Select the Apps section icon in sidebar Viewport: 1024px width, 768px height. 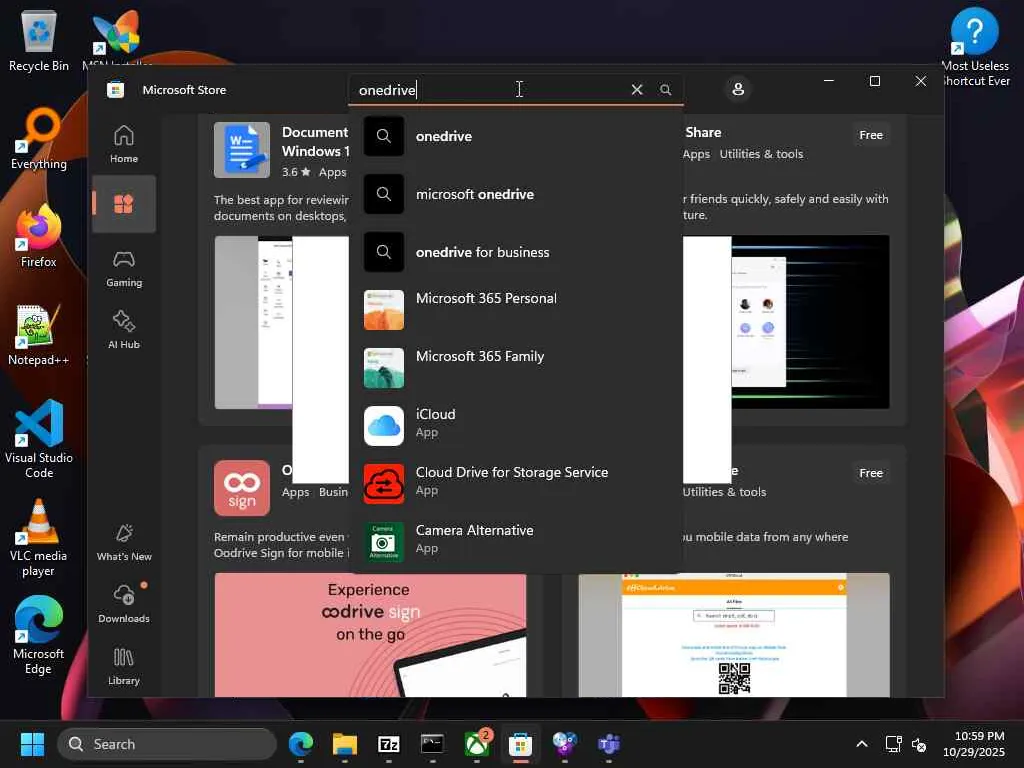click(x=123, y=204)
